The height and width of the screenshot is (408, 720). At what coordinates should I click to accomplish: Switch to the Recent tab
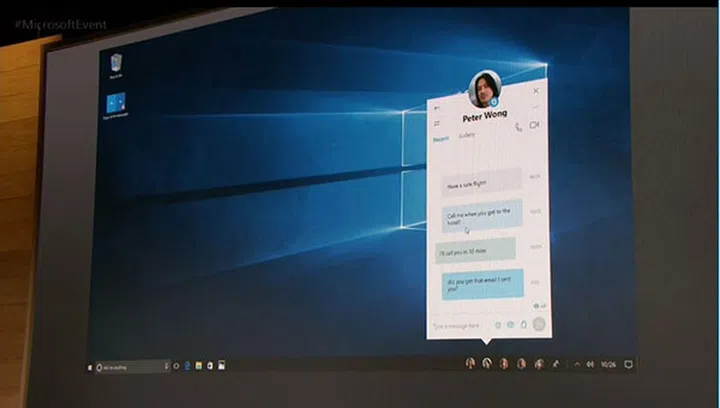click(441, 139)
